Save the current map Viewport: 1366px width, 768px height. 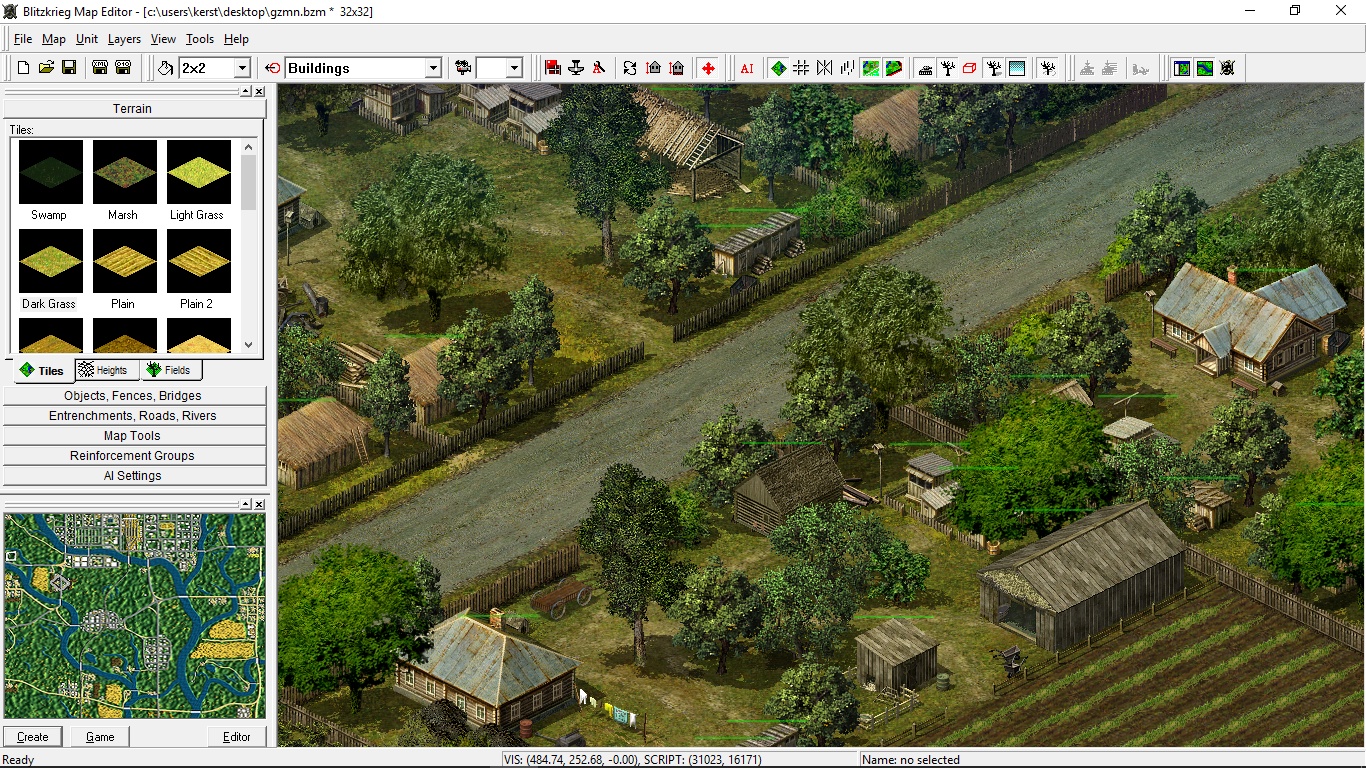click(x=69, y=68)
